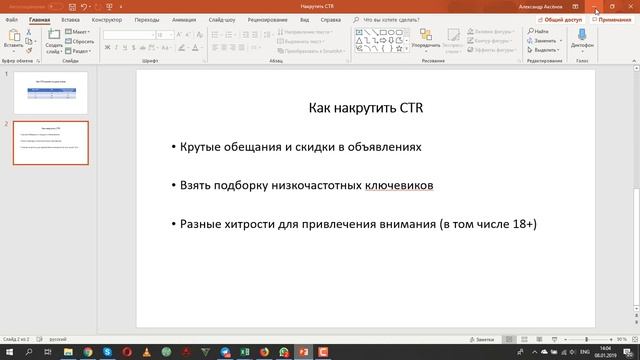This screenshot has height=360, width=640.
Task: Toggle bold (Ж) formatting
Action: pyautogui.click(x=107, y=48)
